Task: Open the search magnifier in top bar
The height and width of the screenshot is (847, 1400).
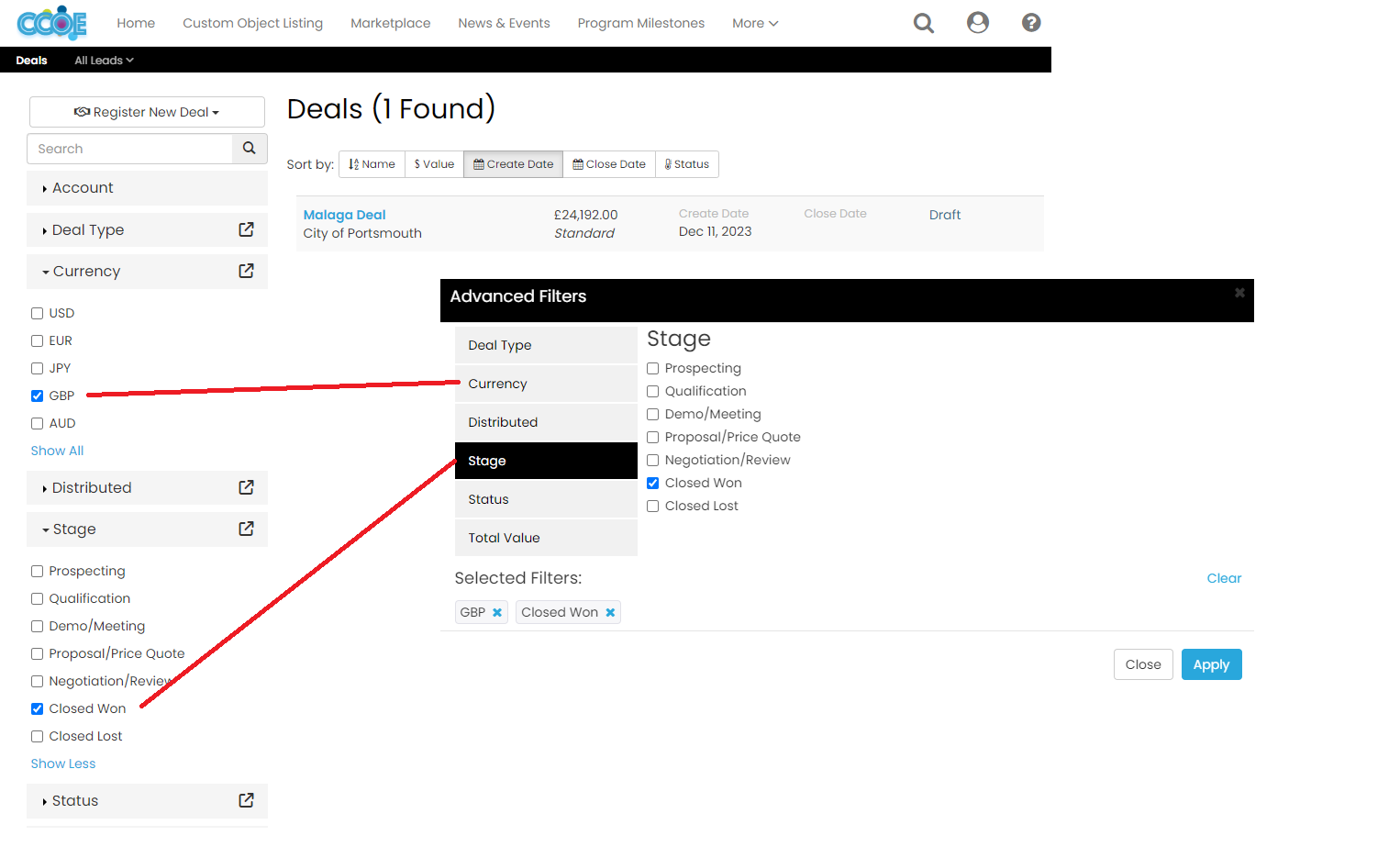Action: 924,23
